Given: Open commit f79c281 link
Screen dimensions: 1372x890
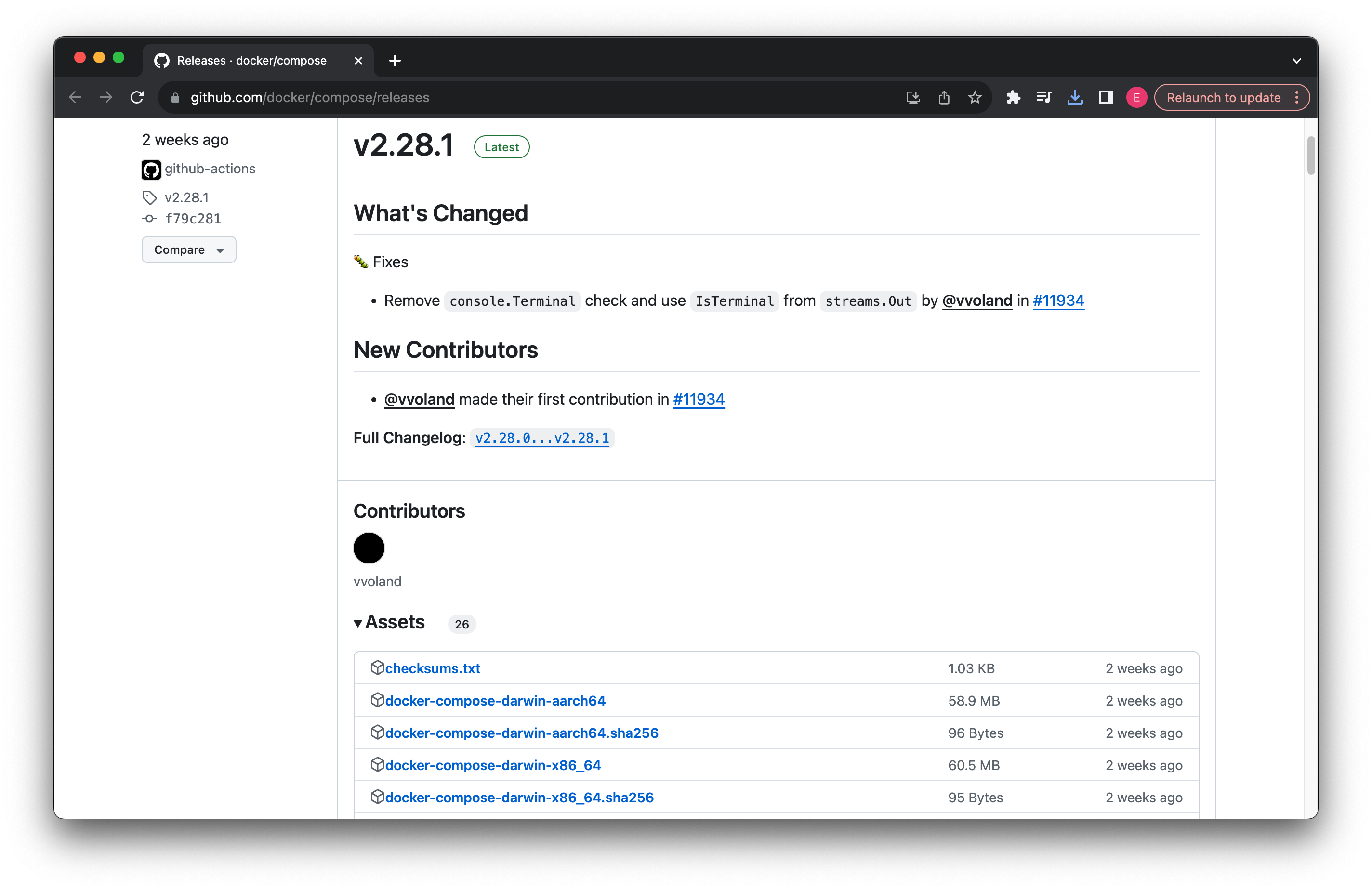Looking at the screenshot, I should tap(193, 219).
